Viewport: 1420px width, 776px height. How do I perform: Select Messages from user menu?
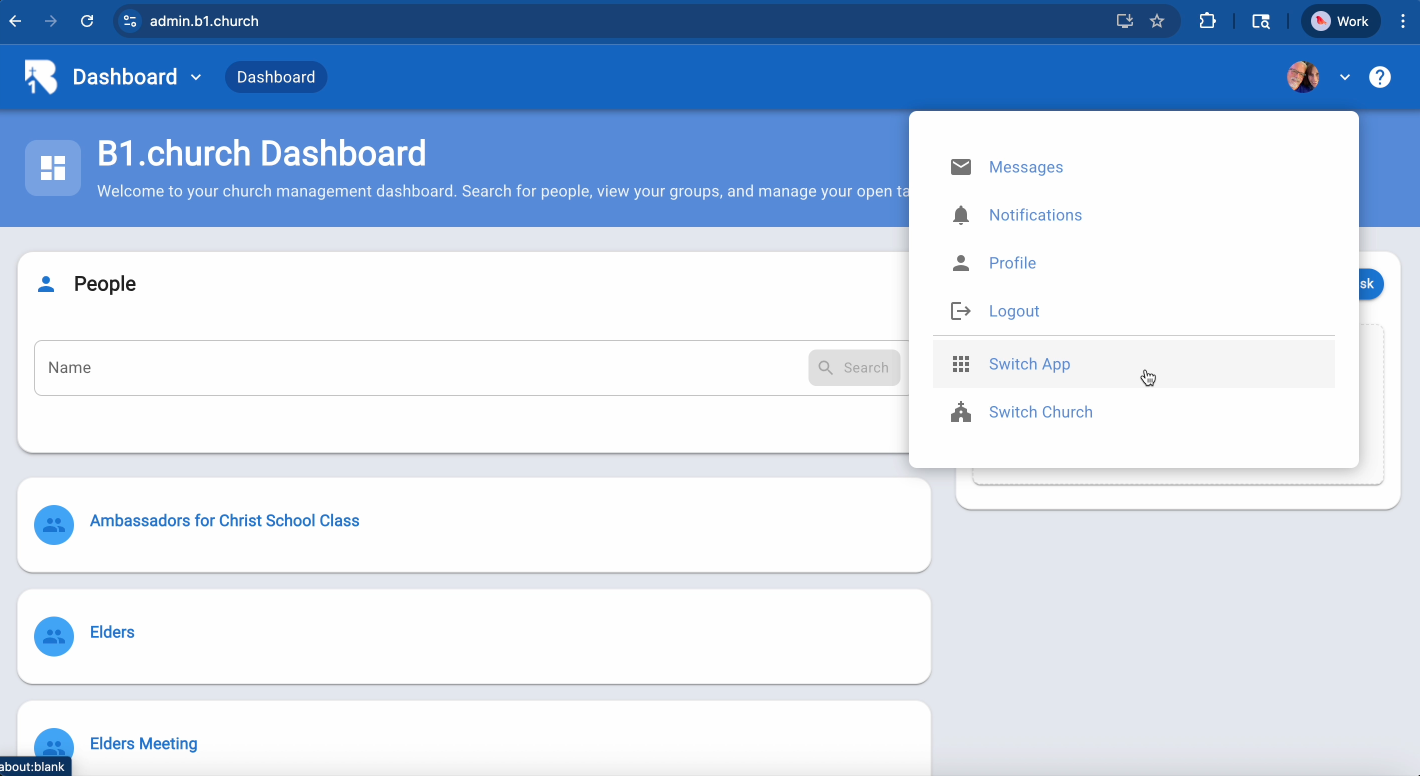pos(1026,167)
